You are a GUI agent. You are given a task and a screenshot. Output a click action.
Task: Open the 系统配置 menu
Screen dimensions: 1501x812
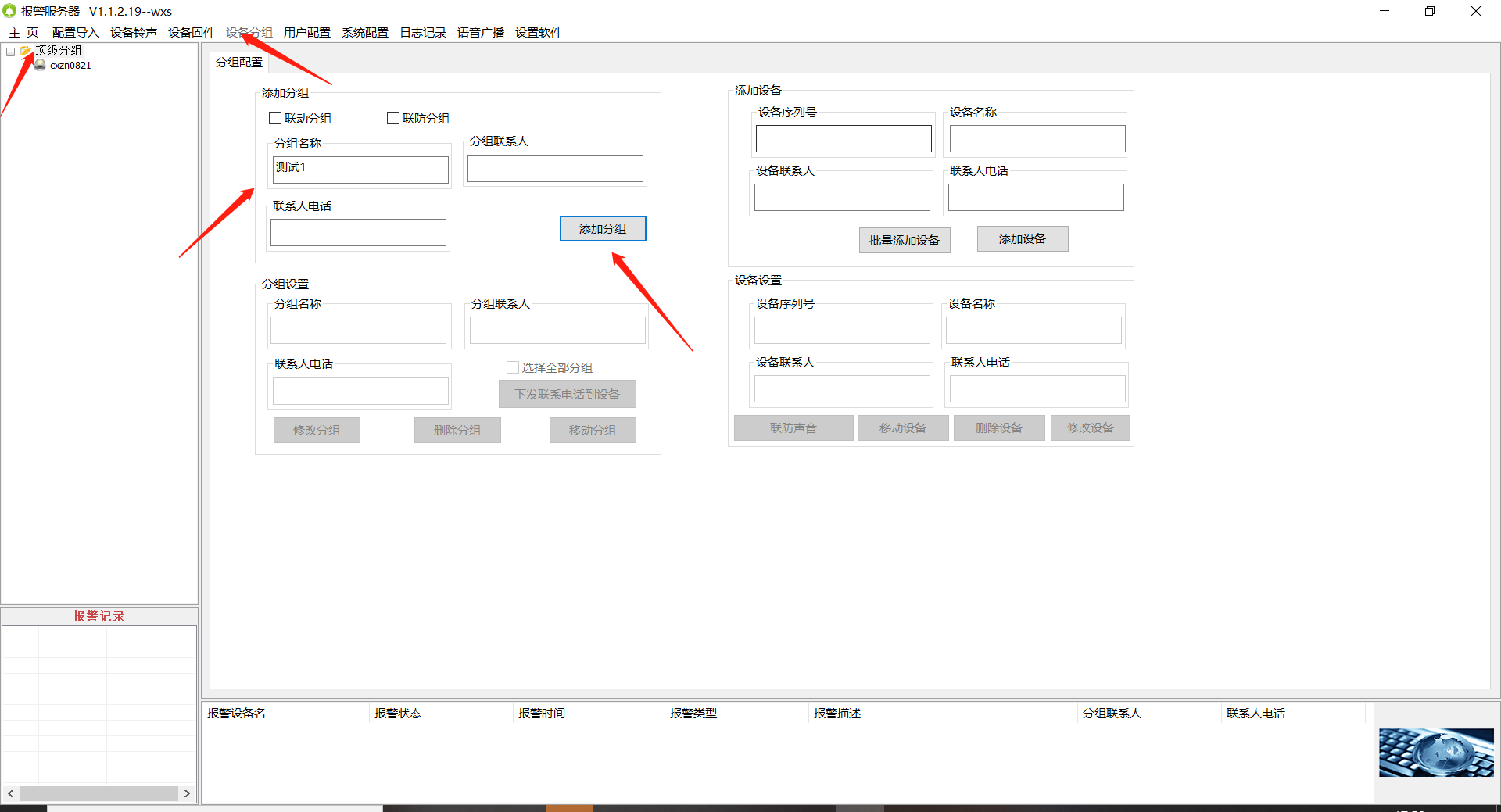pyautogui.click(x=365, y=32)
